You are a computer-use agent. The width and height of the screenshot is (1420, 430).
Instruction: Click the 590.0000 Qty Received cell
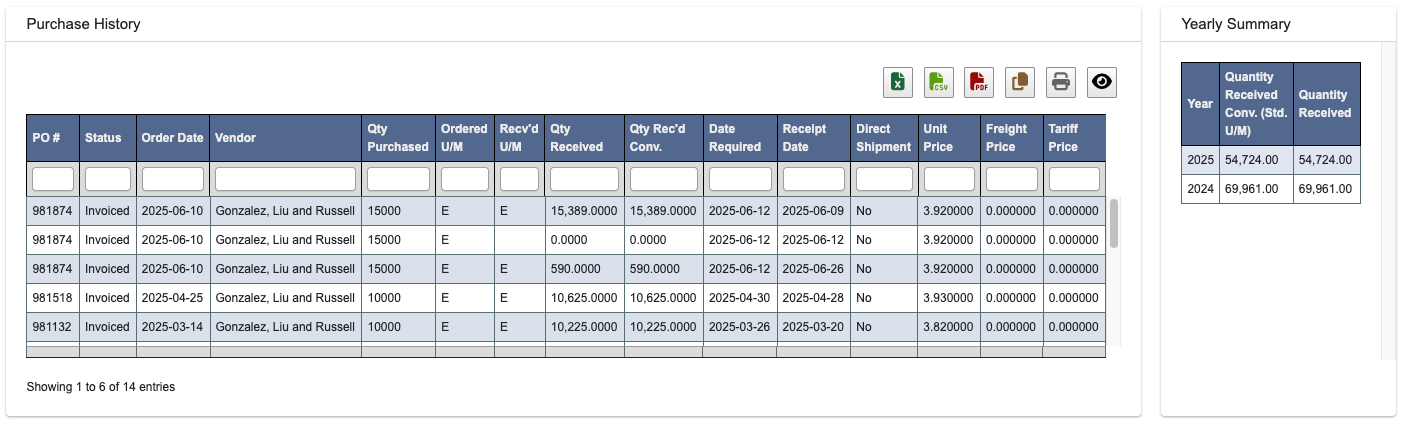point(584,269)
